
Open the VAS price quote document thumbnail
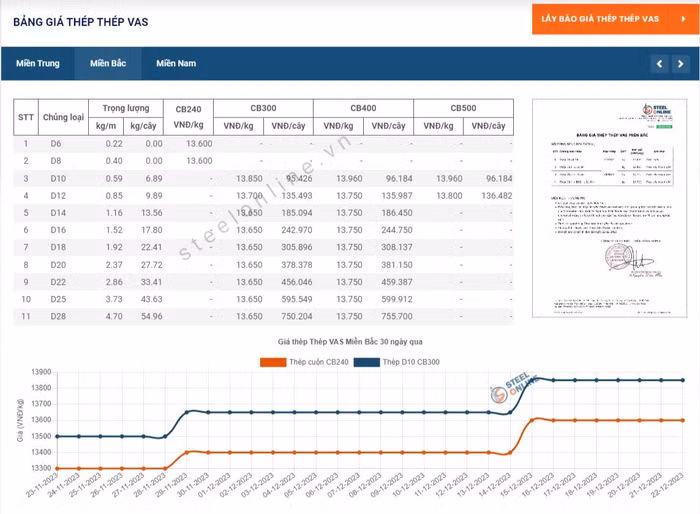[609, 207]
